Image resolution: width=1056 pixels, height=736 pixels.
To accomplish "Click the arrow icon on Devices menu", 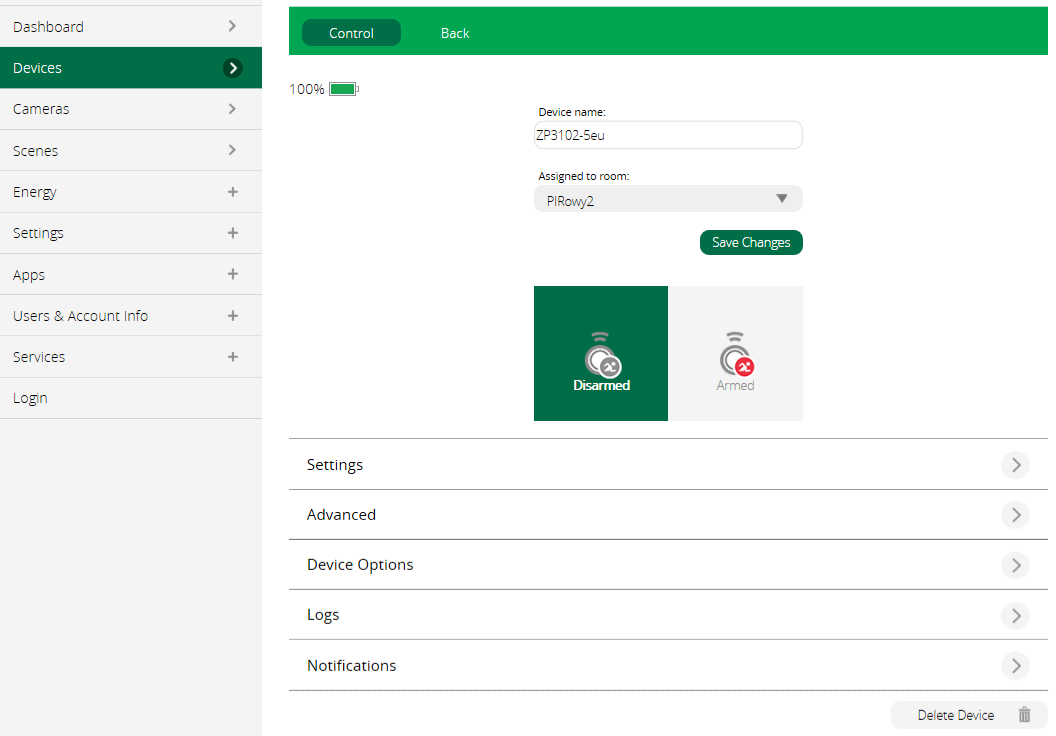I will click(233, 68).
